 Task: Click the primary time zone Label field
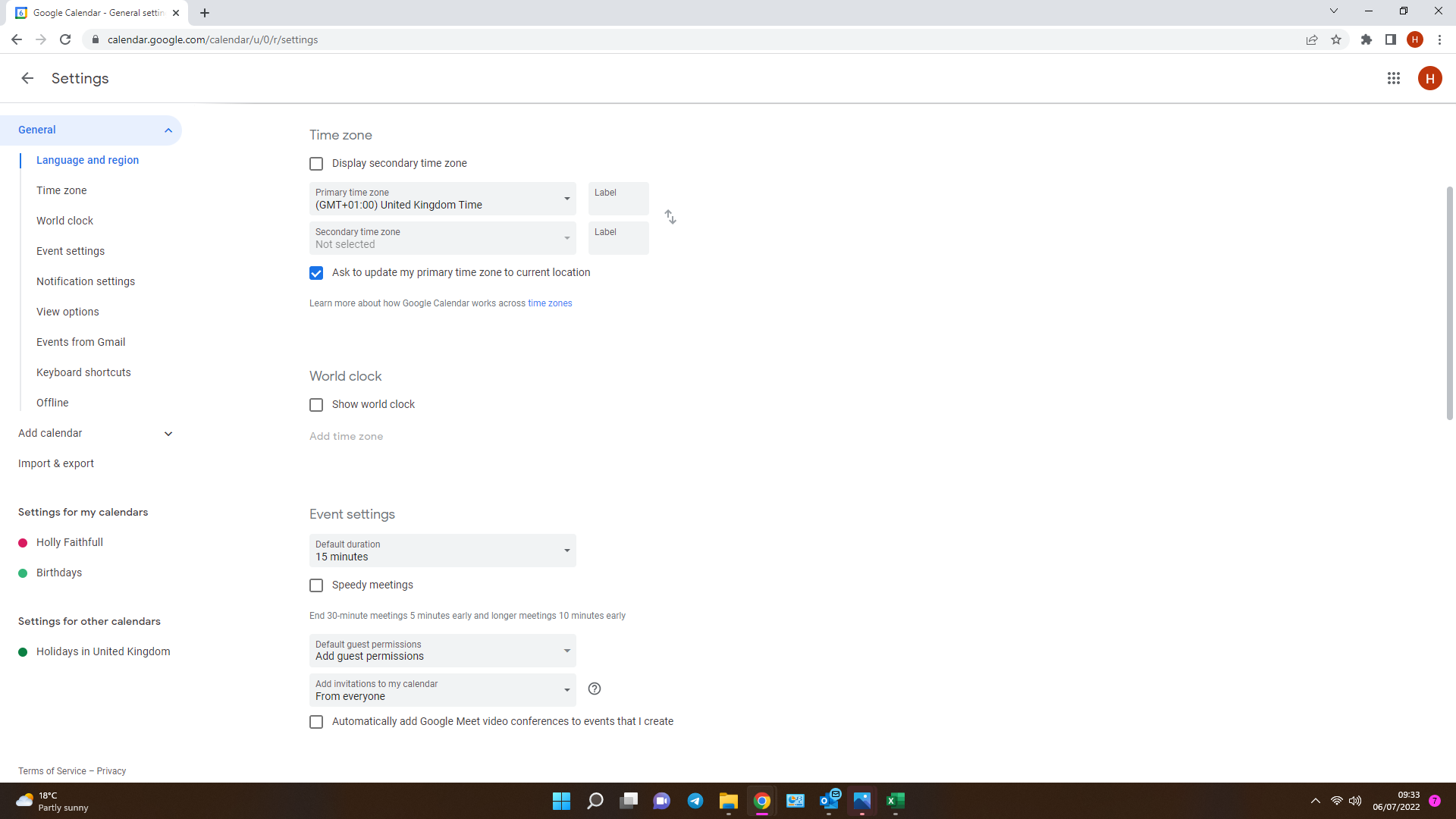point(619,199)
